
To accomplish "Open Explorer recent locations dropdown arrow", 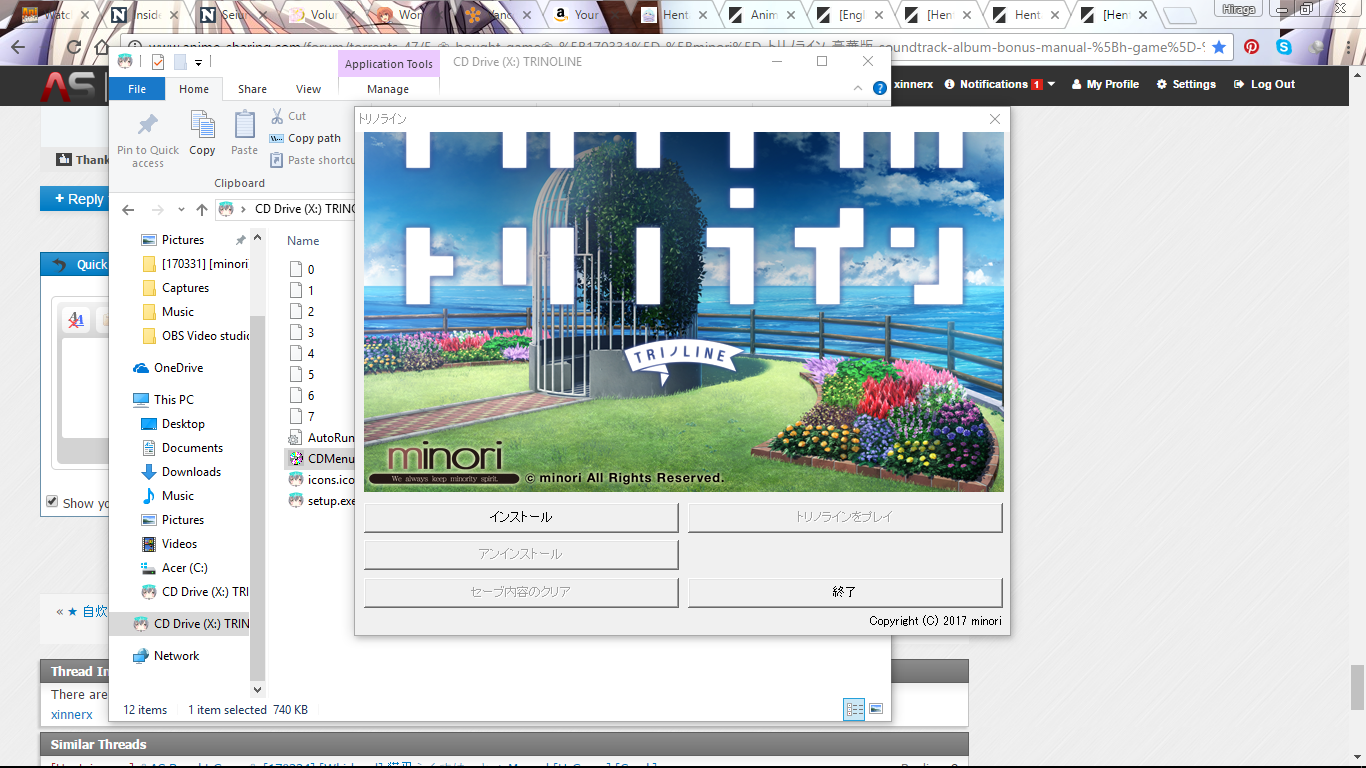I will (x=181, y=210).
